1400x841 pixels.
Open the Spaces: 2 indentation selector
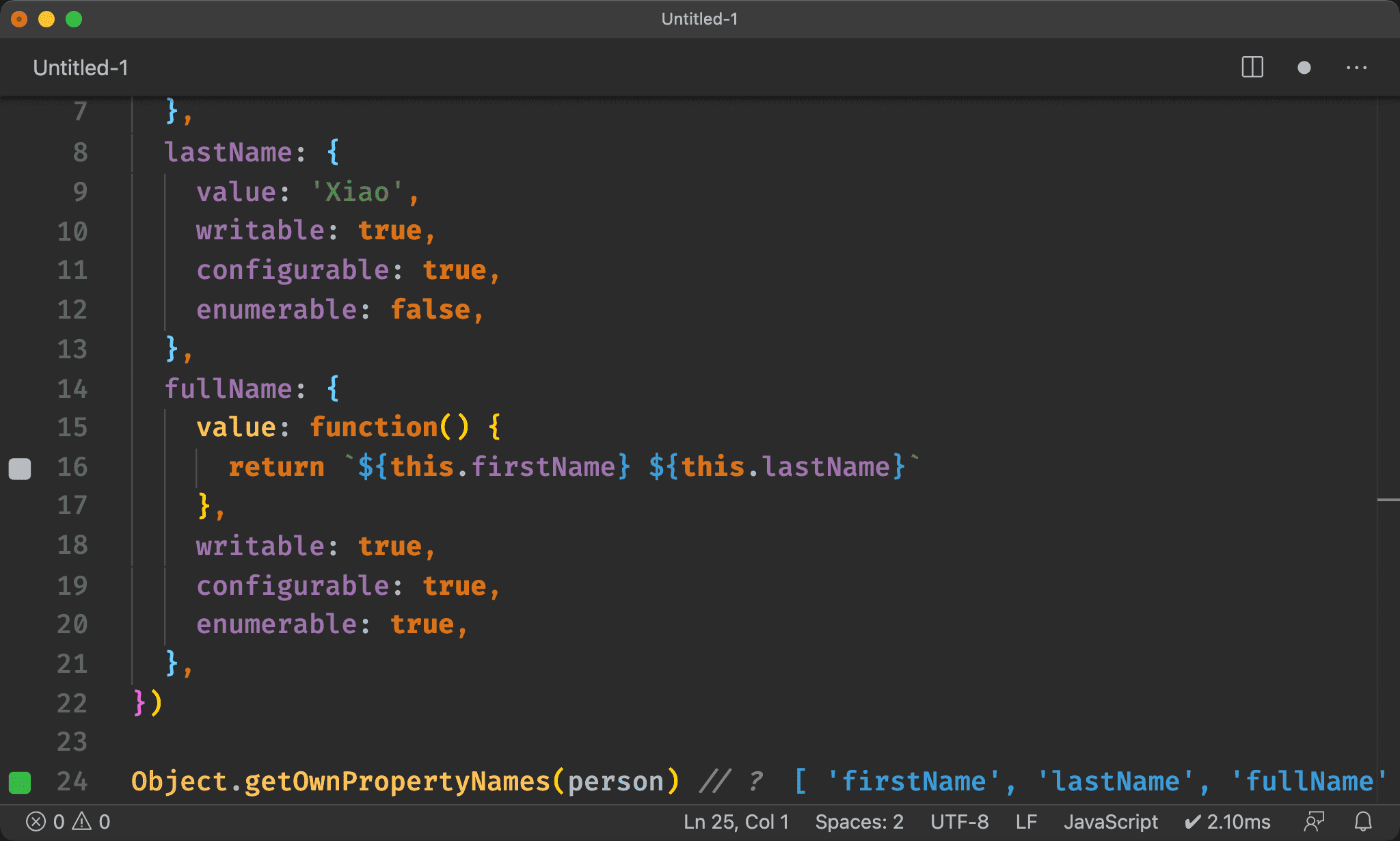(859, 821)
